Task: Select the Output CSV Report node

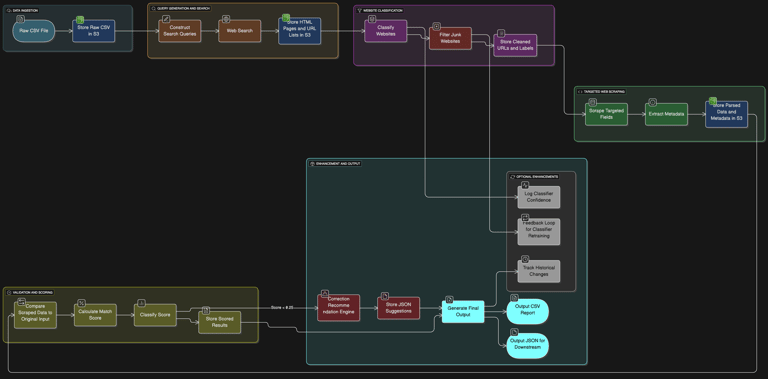Action: (x=528, y=311)
